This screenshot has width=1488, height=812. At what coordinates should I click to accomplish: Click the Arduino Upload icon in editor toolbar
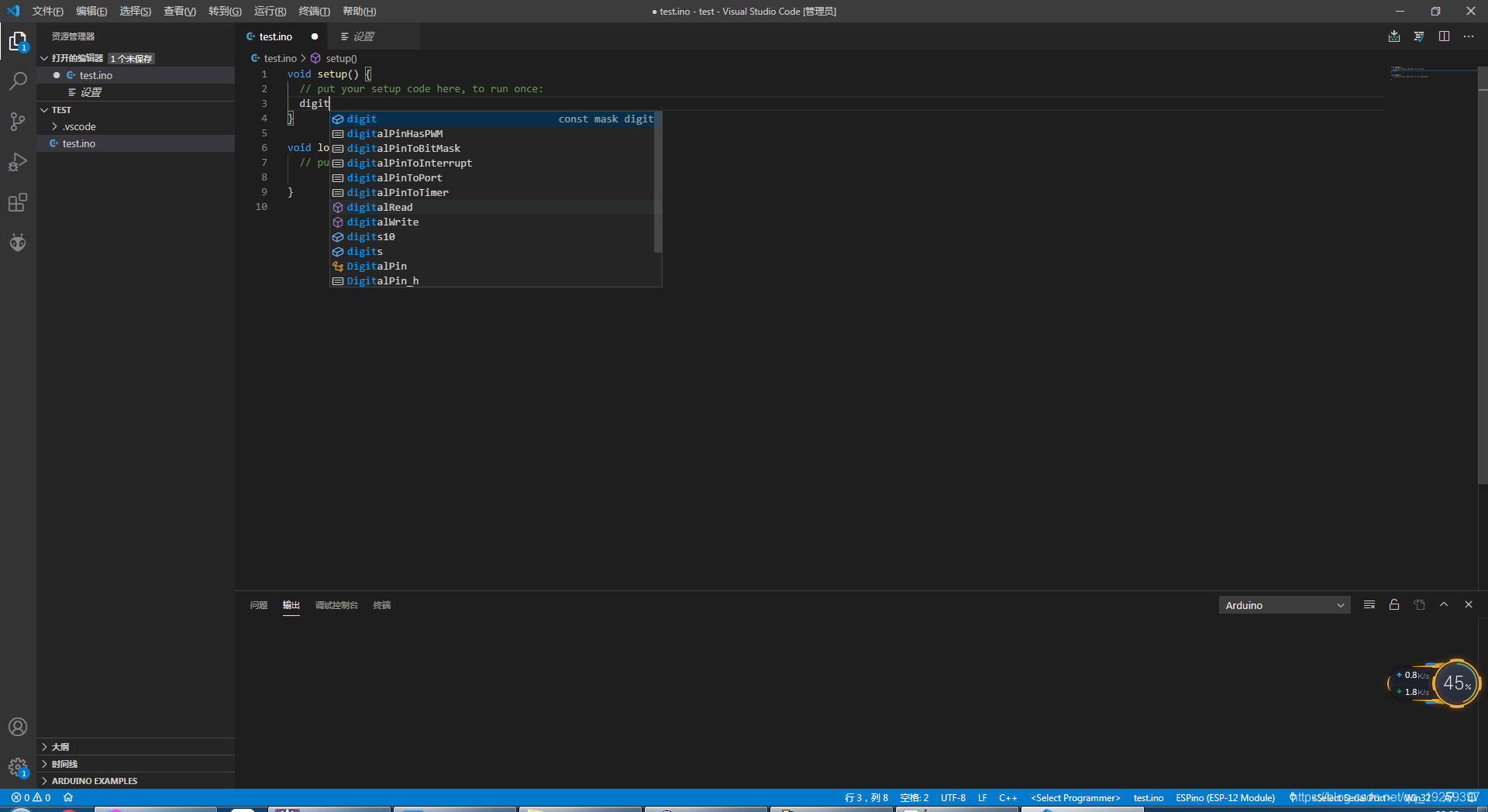pos(1394,36)
